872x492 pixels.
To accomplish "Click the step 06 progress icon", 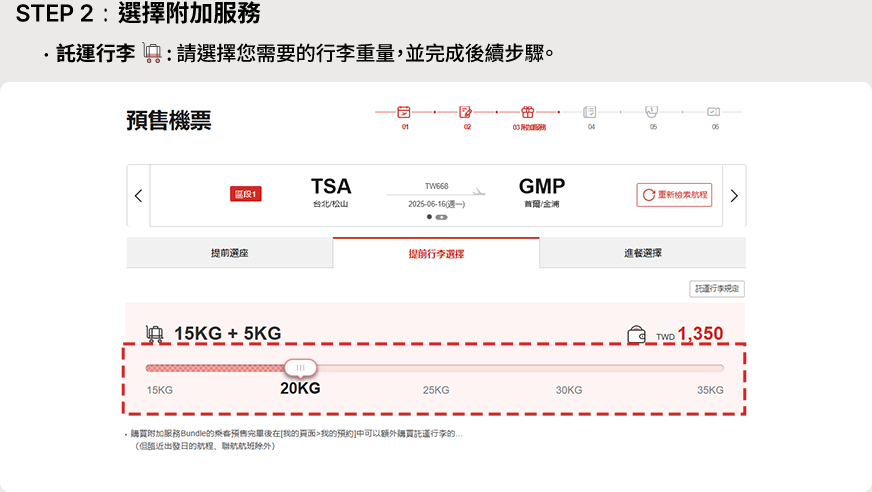I will (714, 112).
